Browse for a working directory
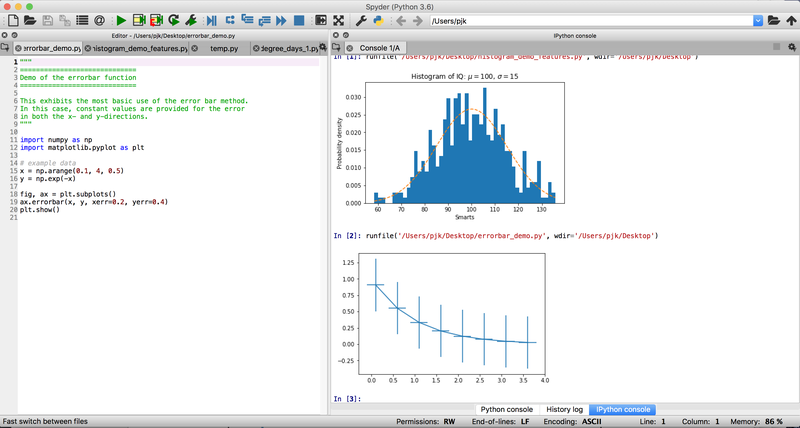800x428 pixels. pos(773,21)
